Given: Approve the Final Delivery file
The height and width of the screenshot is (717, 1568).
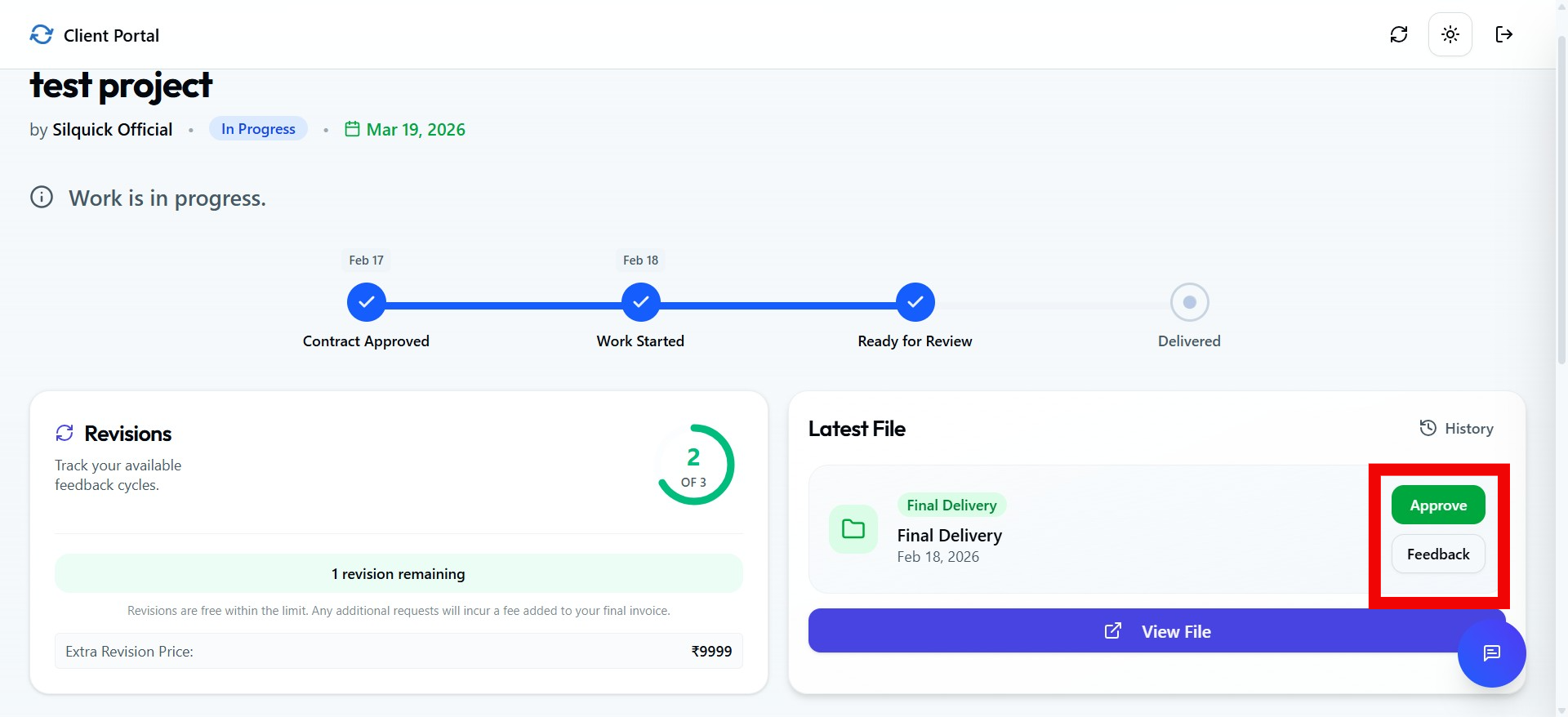Looking at the screenshot, I should [1438, 505].
